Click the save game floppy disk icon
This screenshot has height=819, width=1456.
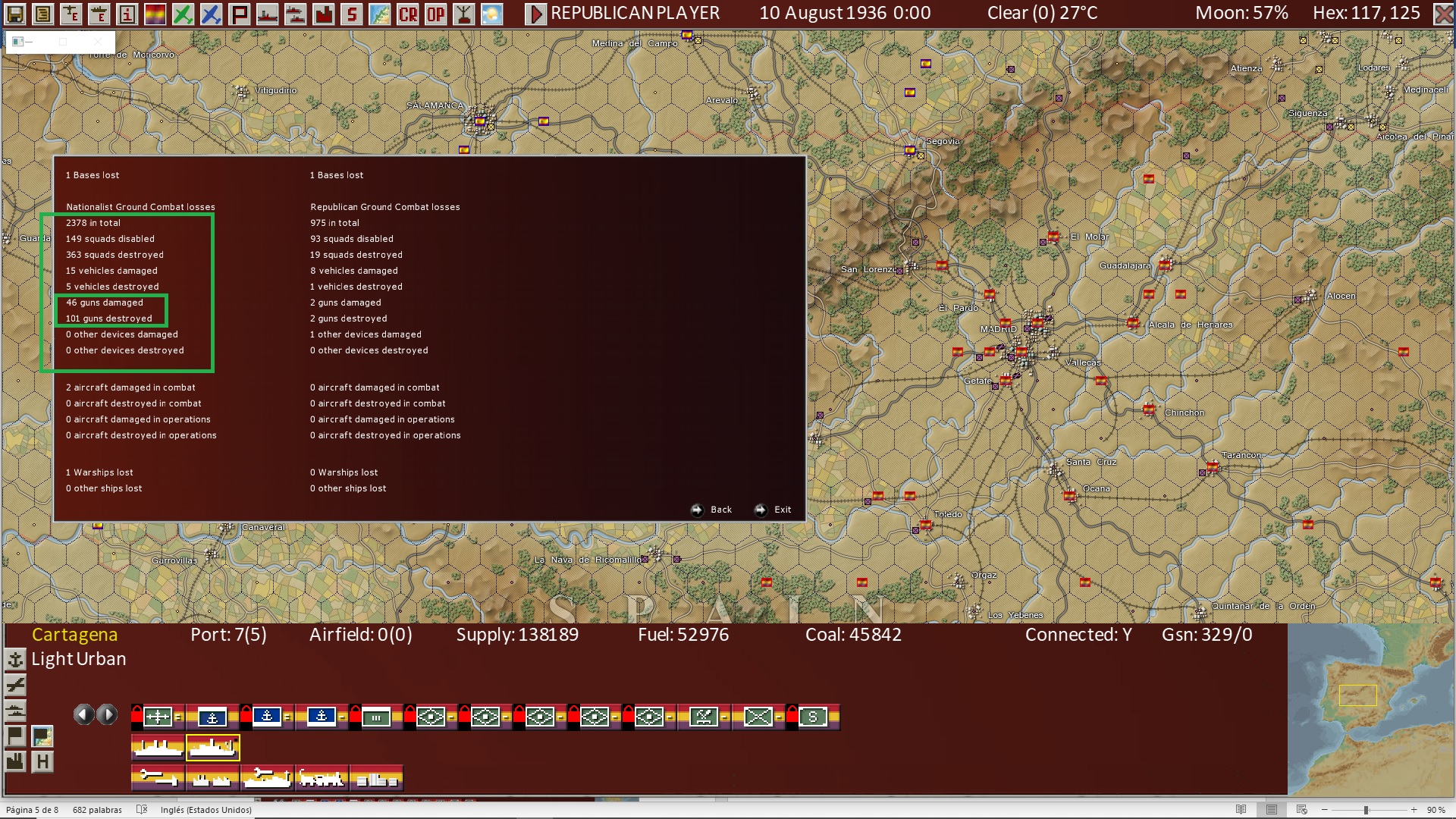coord(15,14)
